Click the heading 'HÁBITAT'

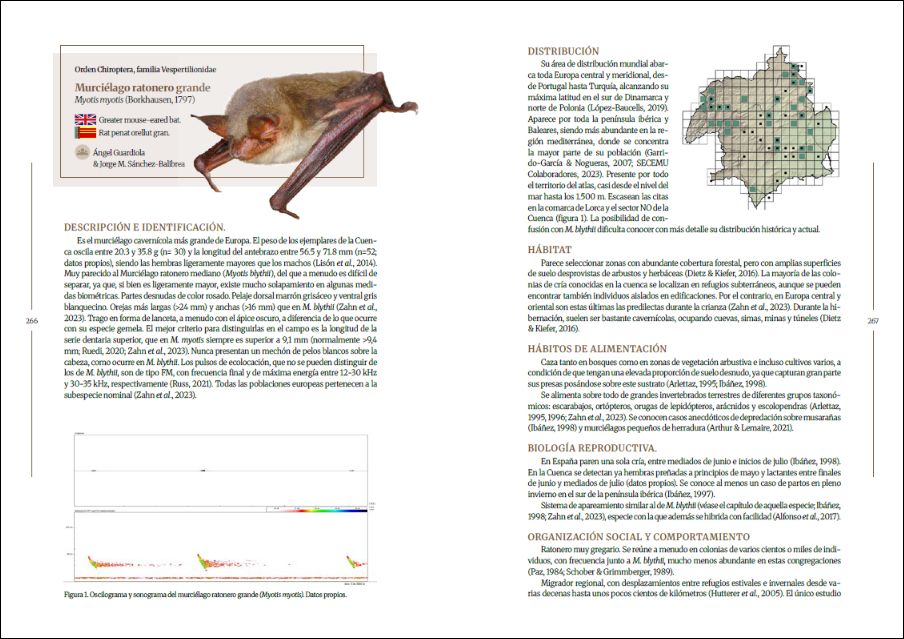coord(549,250)
